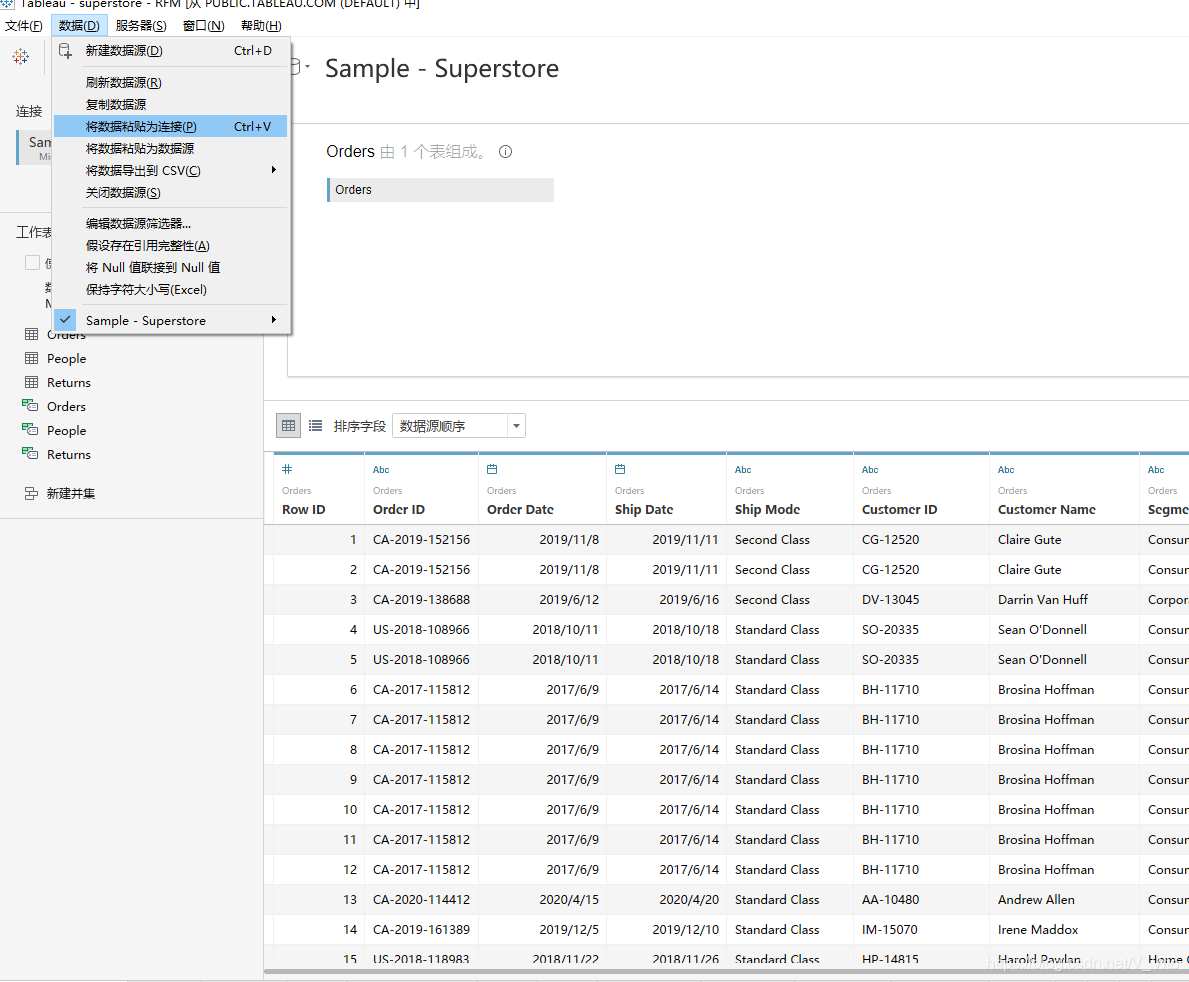Choose 将数据粘贴为连接(P) menu entry
The image size is (1189, 982).
click(x=171, y=127)
